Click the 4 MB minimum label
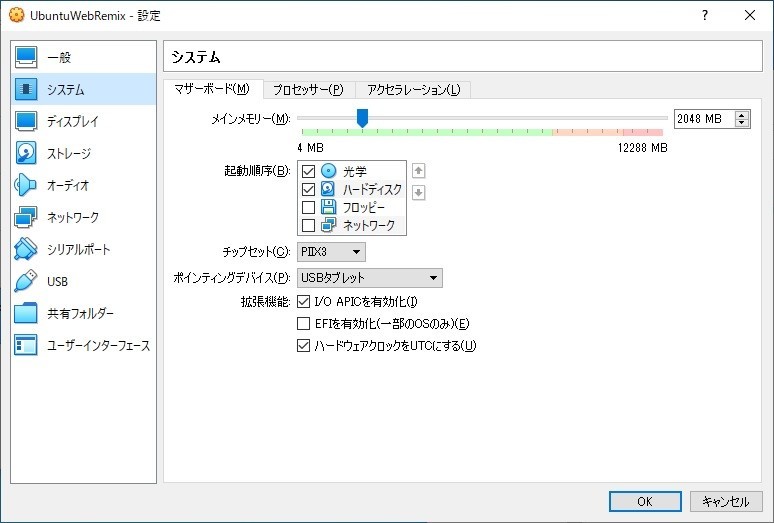The width and height of the screenshot is (774, 523). click(x=310, y=148)
